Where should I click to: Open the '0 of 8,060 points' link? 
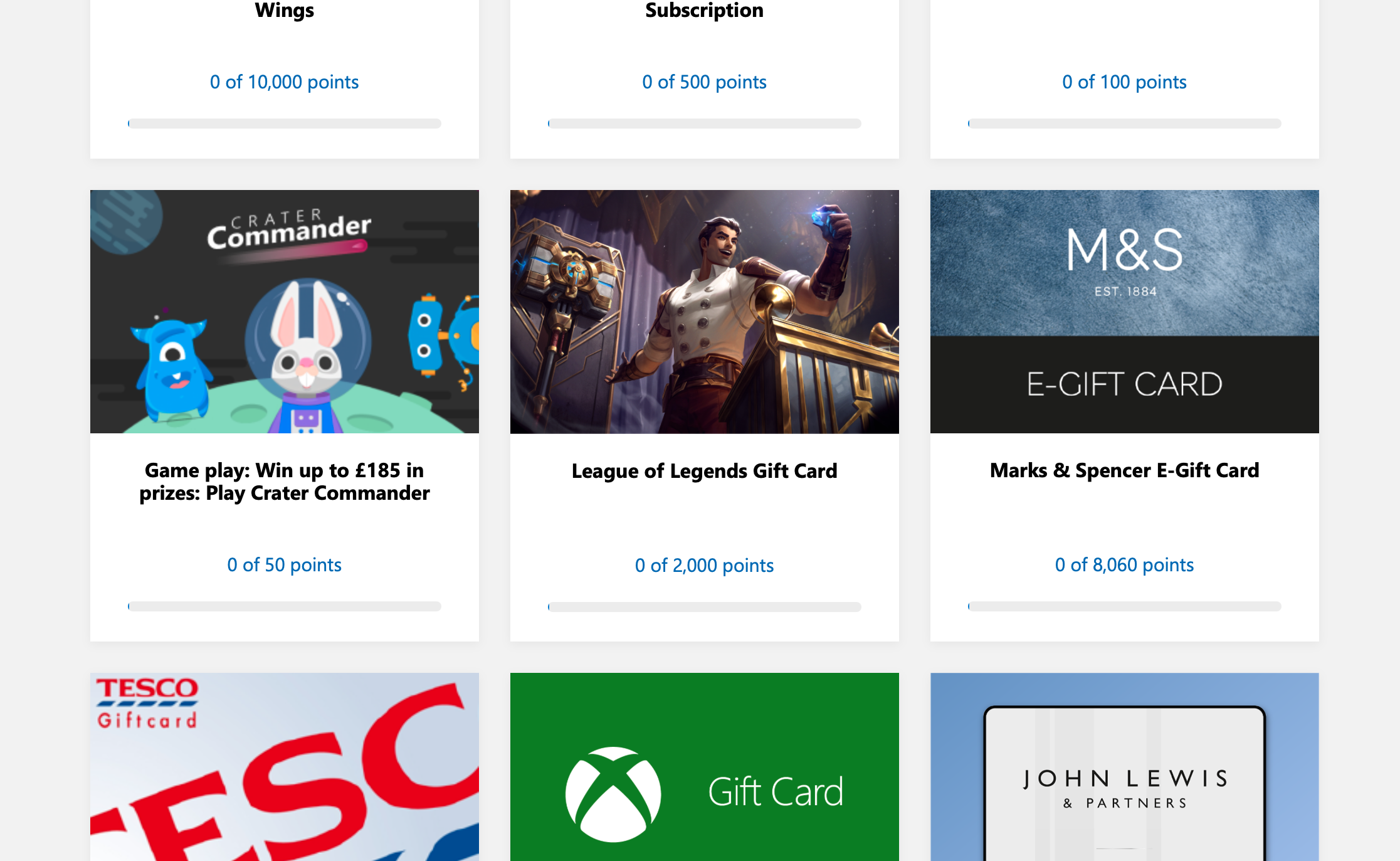[1124, 564]
